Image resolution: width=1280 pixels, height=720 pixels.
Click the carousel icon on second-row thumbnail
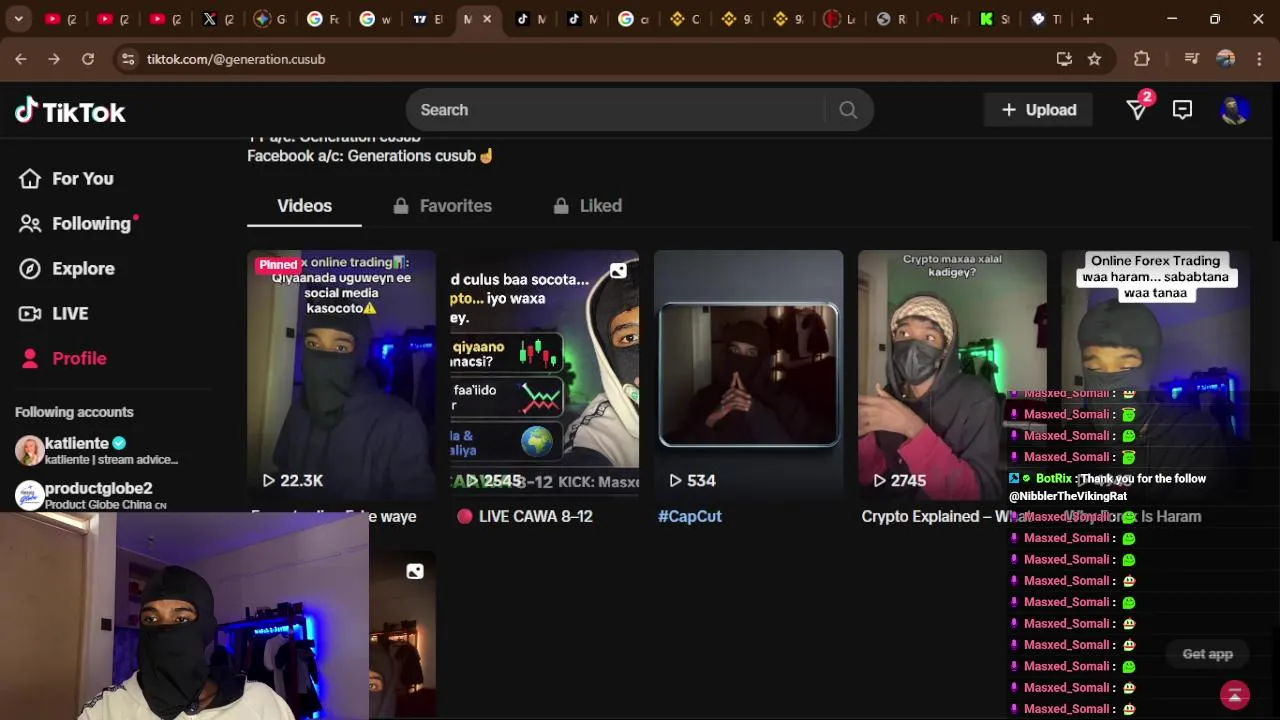click(415, 571)
